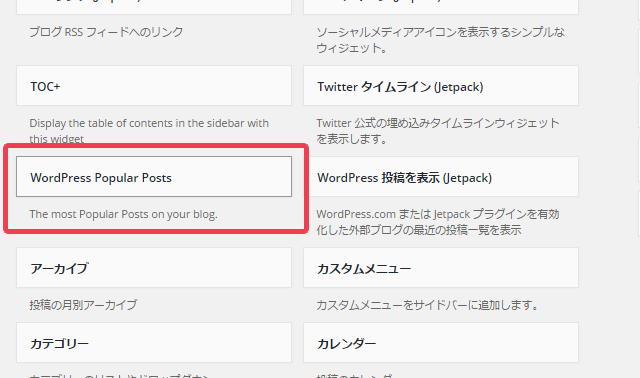Viewport: 640px width, 378px height.
Task: Click 'The most Popular Posts on your blog.' text
Action: click(x=123, y=214)
